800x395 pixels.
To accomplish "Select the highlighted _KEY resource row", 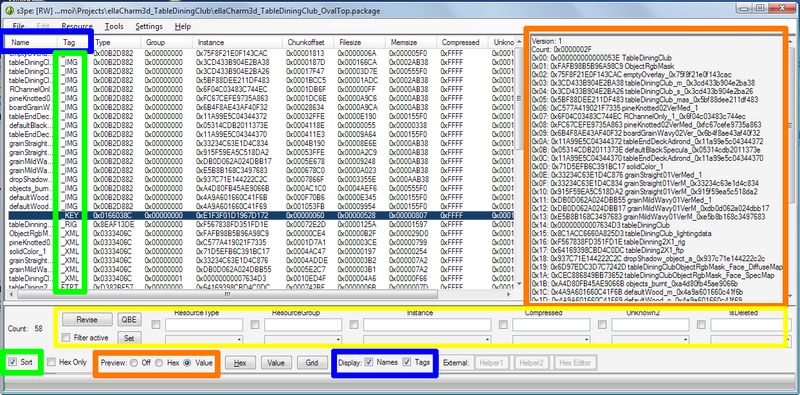I will [261, 216].
